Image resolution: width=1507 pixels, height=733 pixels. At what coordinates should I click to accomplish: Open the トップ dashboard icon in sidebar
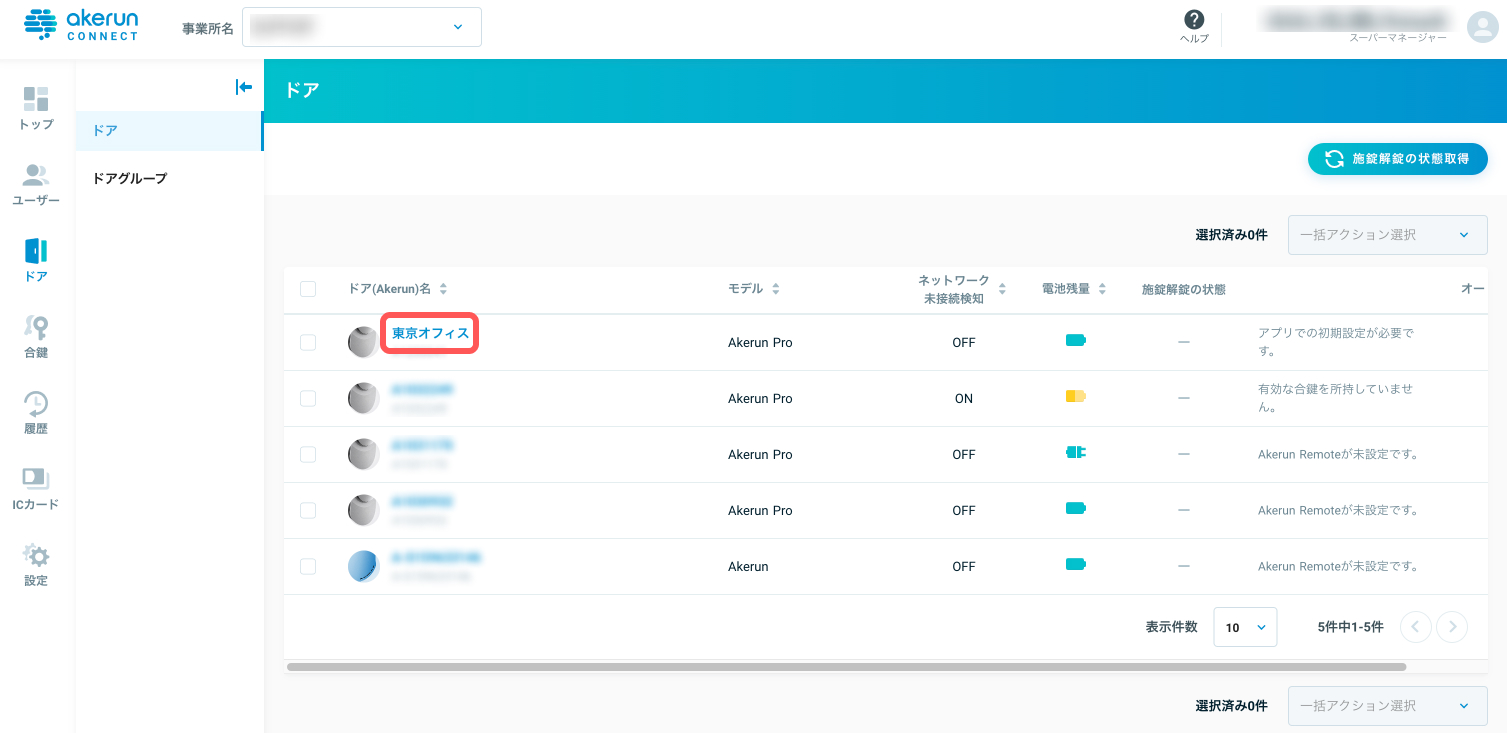coord(36,99)
